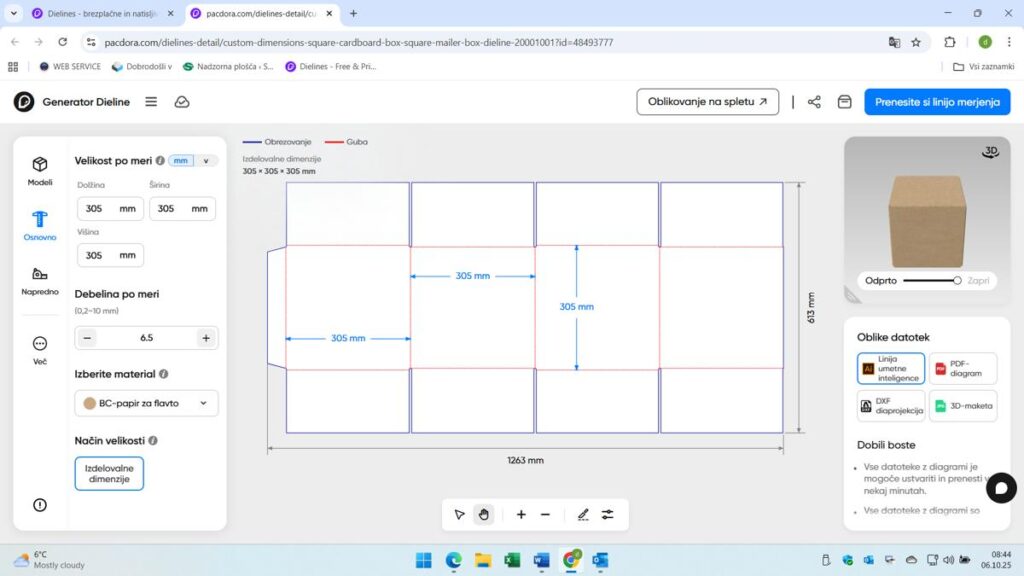Click the Odprto–Zapri box opening slider

pyautogui.click(x=931, y=281)
